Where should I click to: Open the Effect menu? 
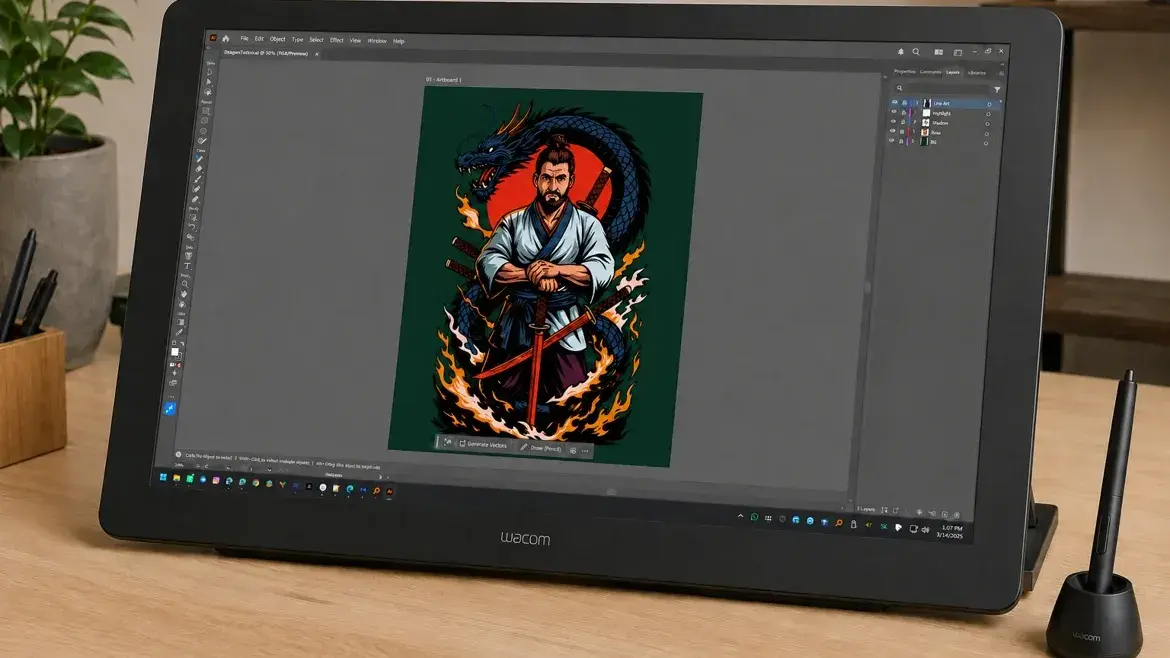coord(337,40)
